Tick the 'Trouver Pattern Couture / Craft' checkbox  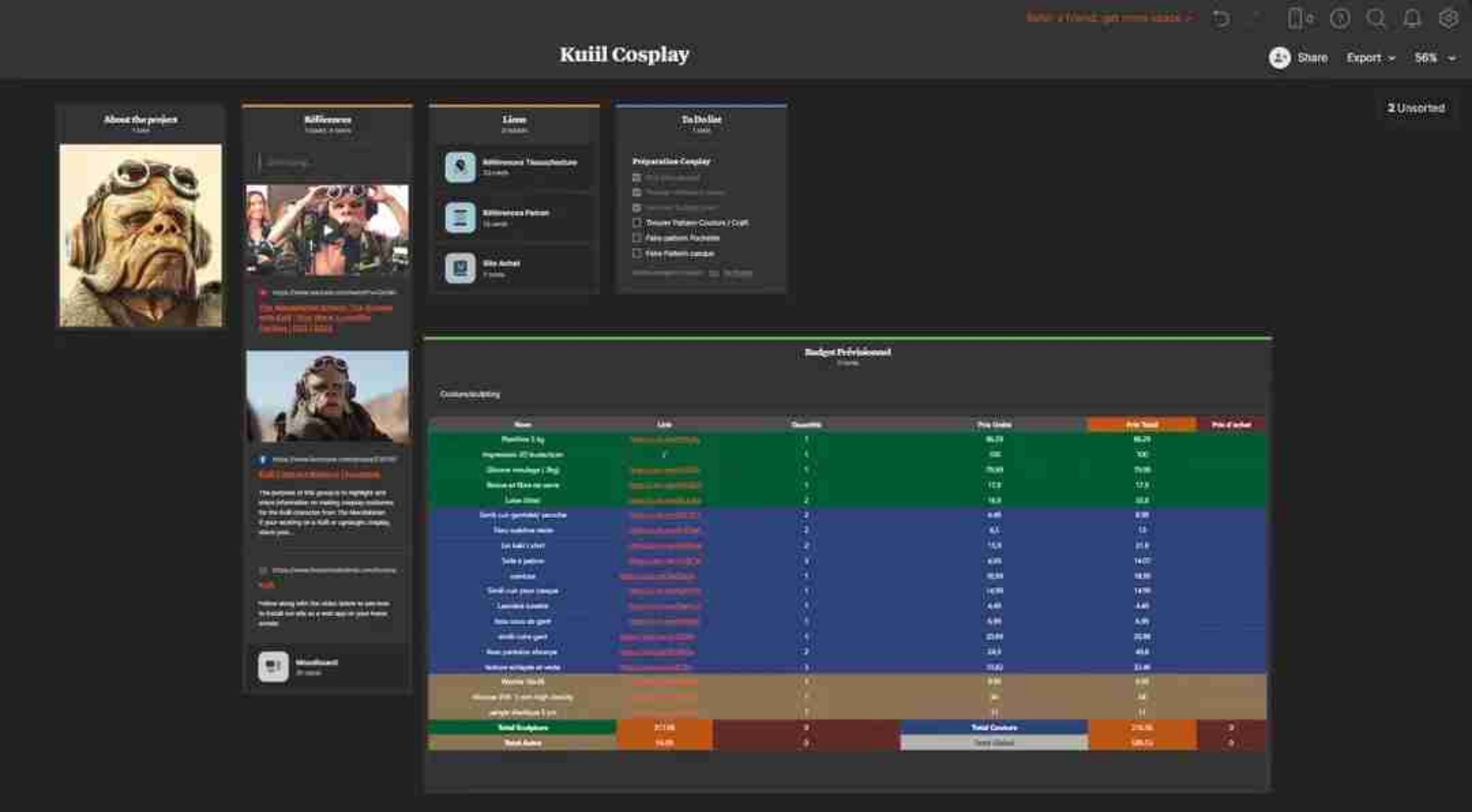click(x=637, y=222)
